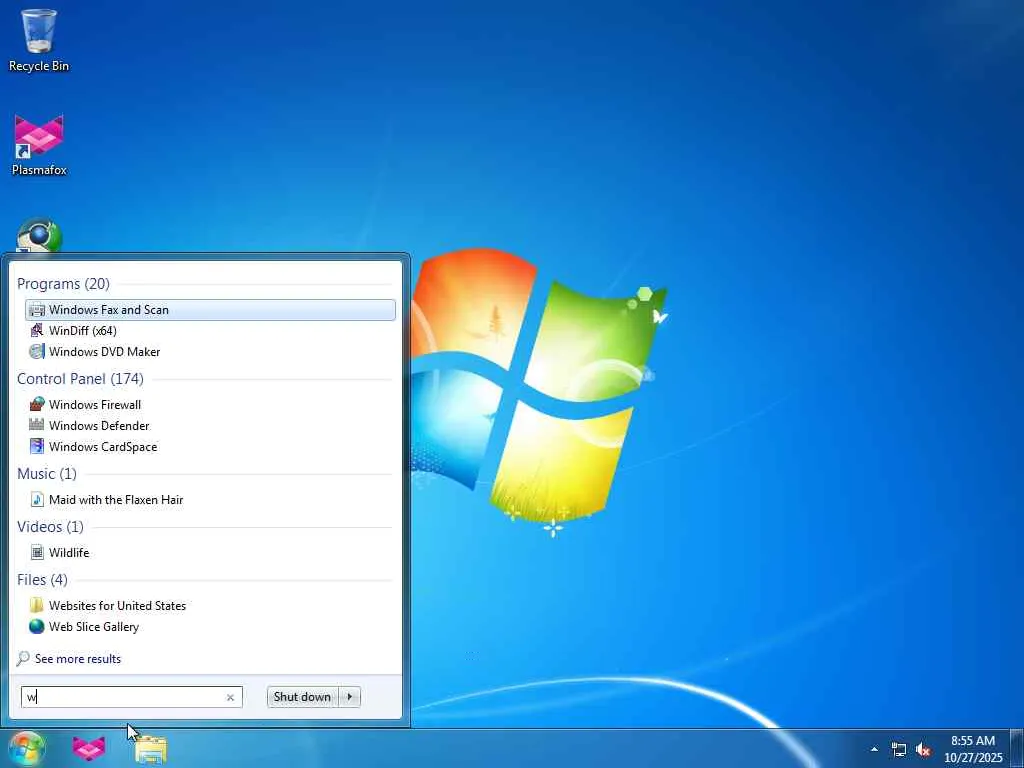The height and width of the screenshot is (768, 1024).
Task: Click the See more results magnifier icon
Action: (23, 658)
